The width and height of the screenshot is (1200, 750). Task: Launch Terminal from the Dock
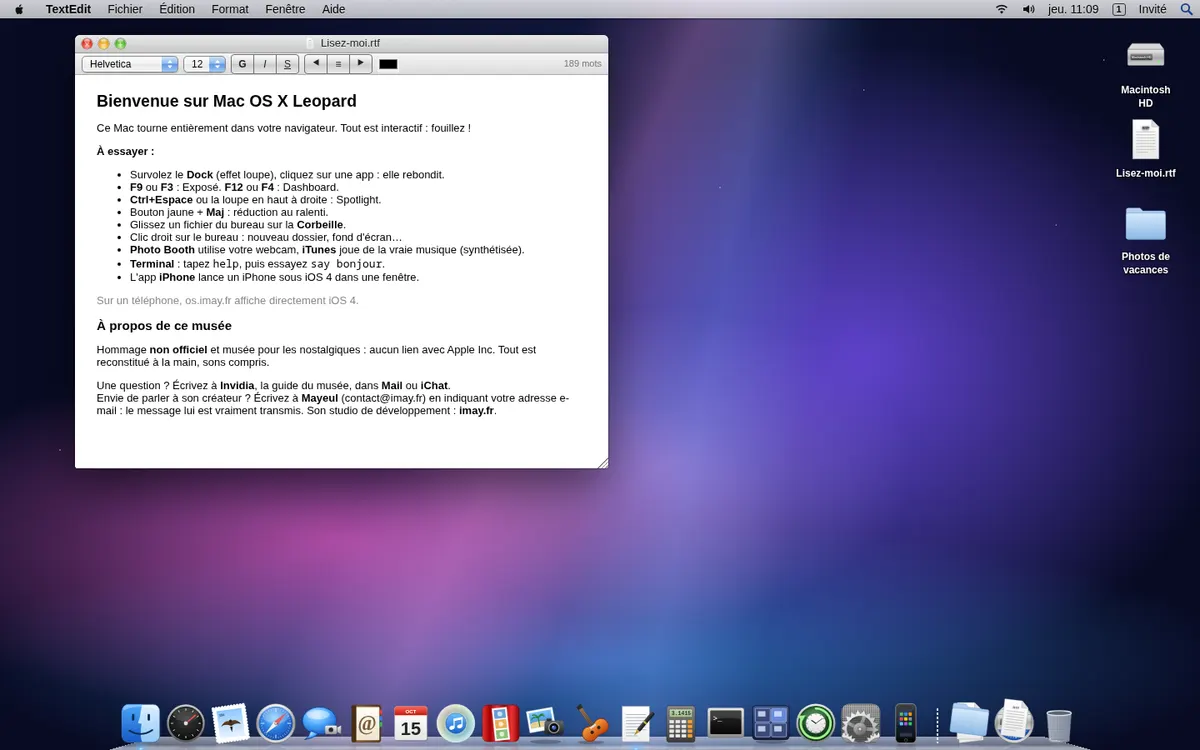point(726,723)
